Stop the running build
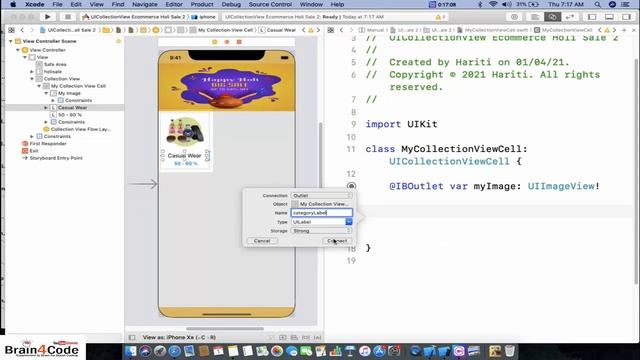The width and height of the screenshot is (640, 360). pyautogui.click(x=68, y=17)
